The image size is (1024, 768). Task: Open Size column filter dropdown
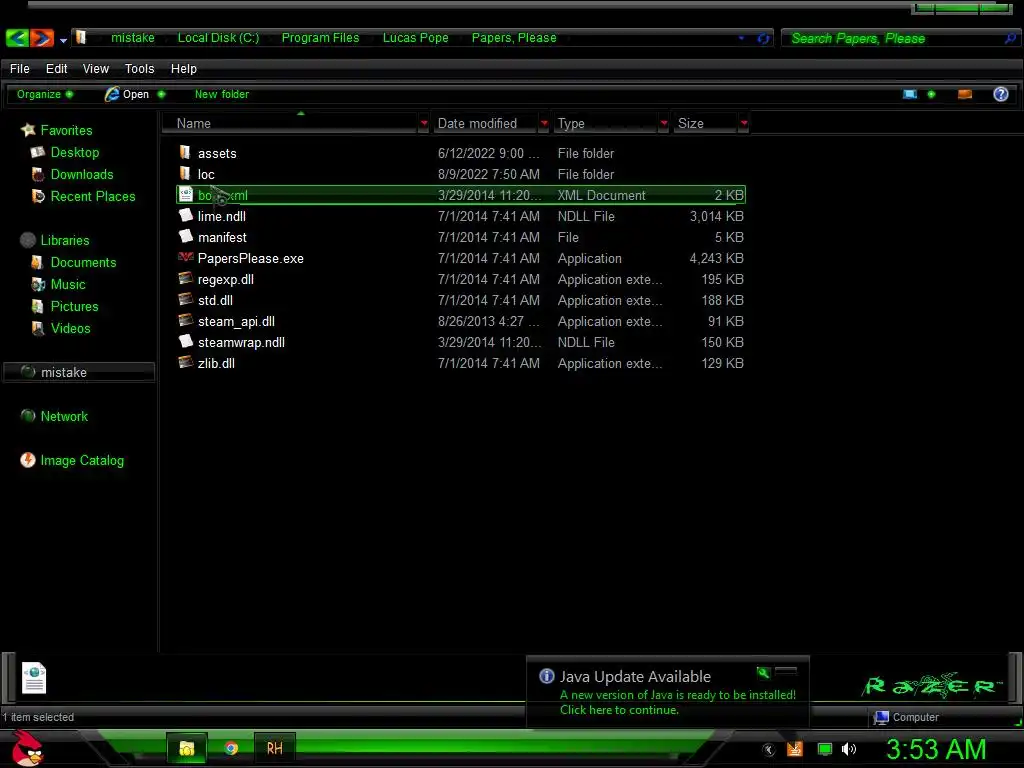(743, 123)
